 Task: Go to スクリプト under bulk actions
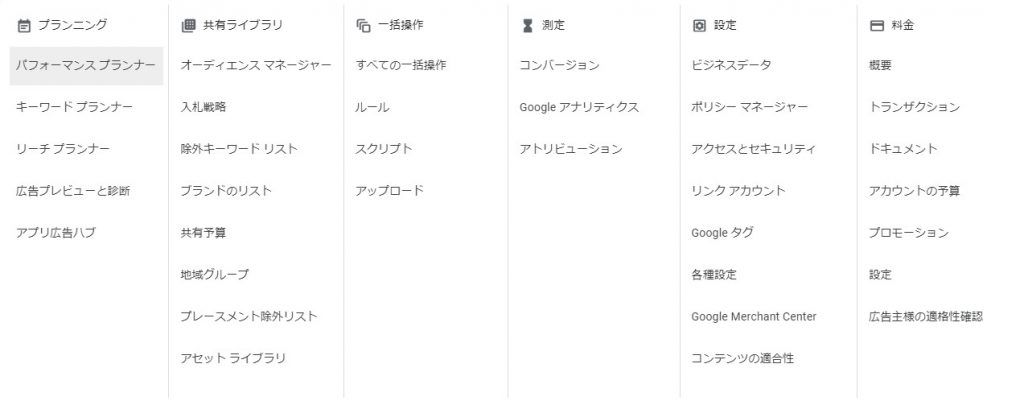(x=384, y=149)
